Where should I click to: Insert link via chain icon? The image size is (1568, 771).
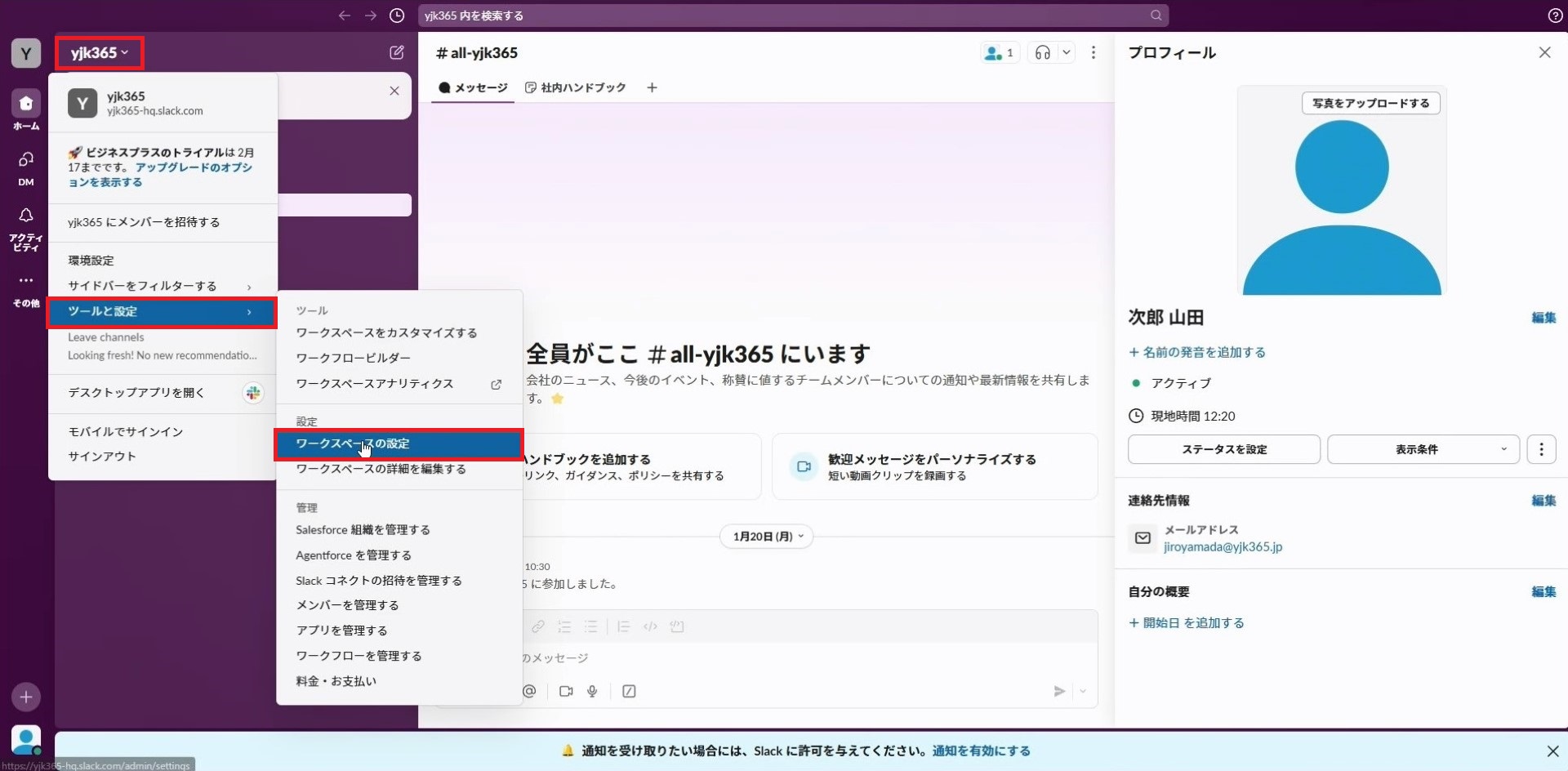coord(538,626)
